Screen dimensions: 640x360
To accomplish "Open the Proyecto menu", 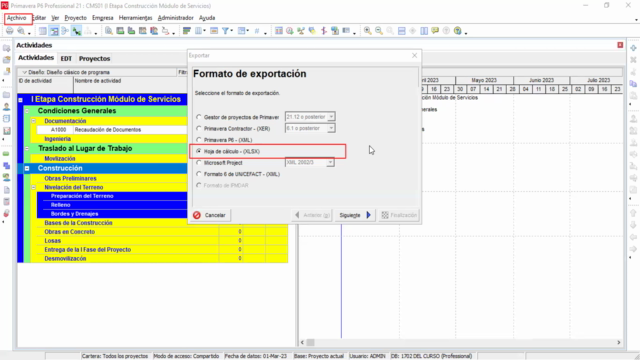I will 76,18.
